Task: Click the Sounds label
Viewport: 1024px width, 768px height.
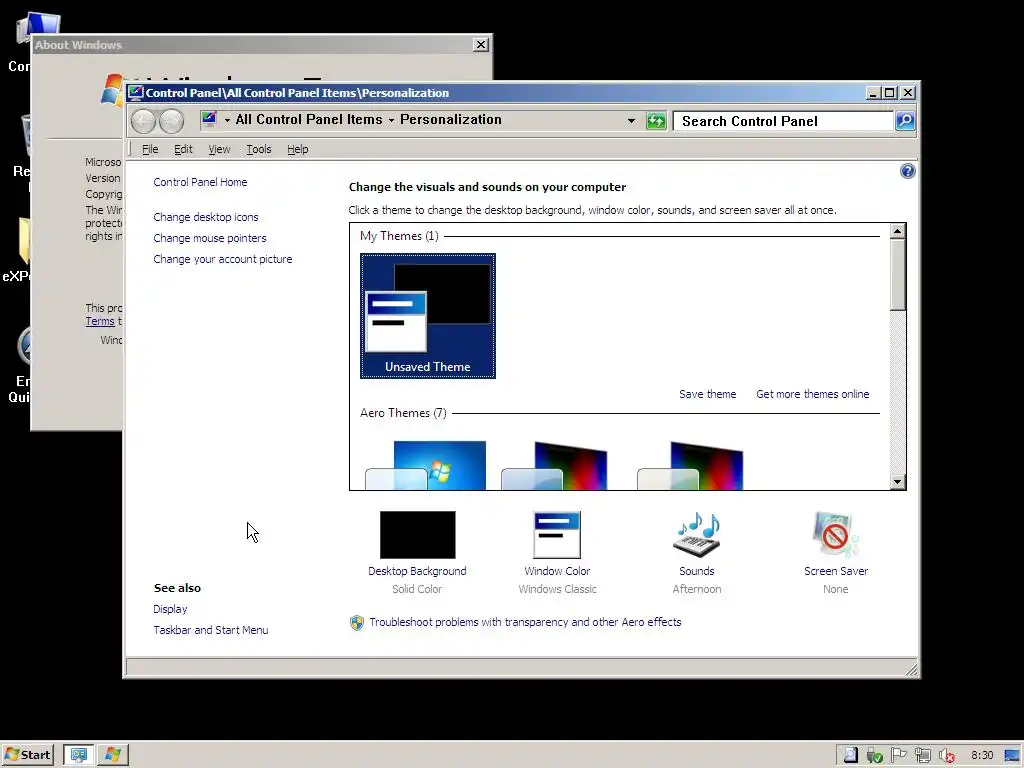Action: point(697,571)
